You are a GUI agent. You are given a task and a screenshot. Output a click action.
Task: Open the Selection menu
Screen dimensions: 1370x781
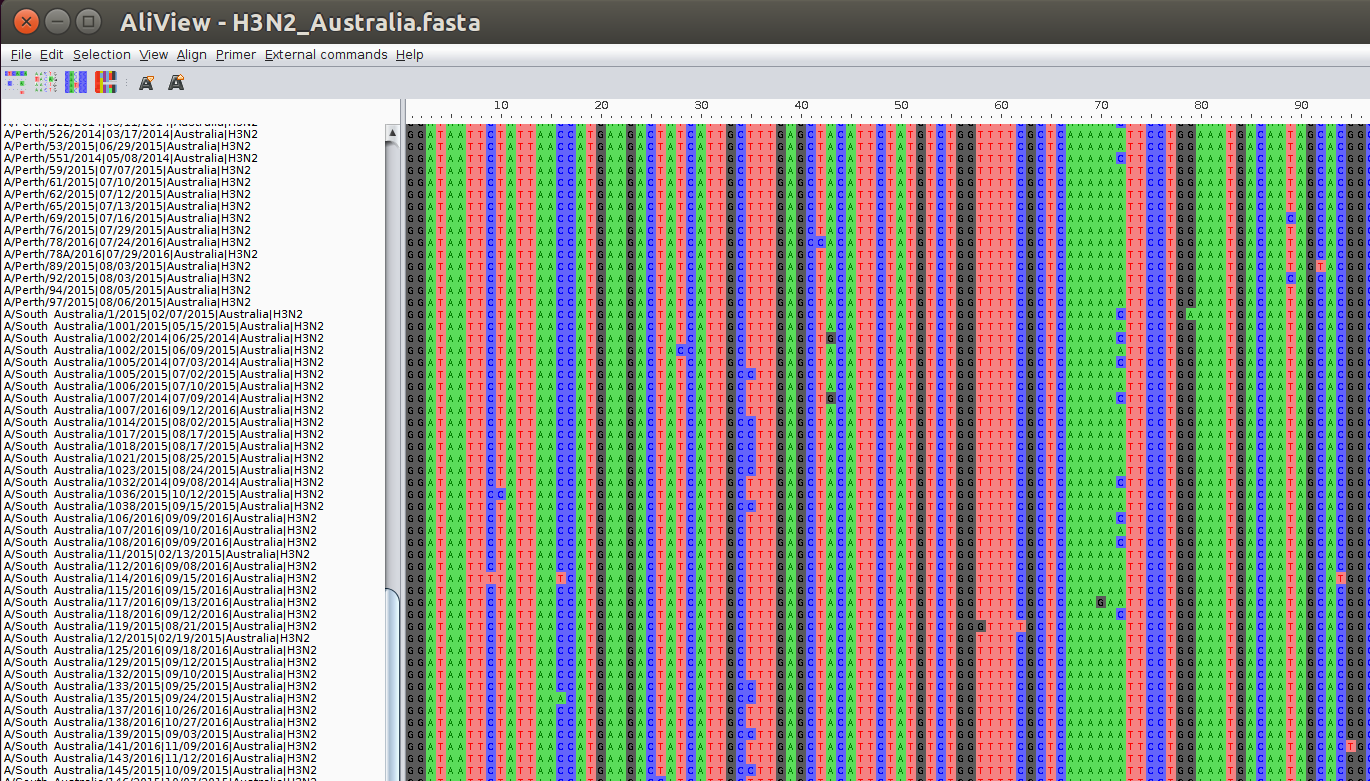click(x=102, y=55)
